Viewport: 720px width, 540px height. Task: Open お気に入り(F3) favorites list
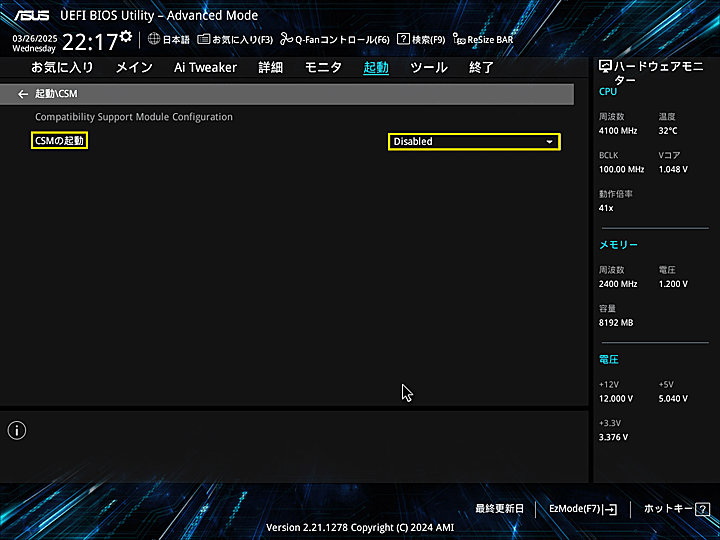click(x=235, y=39)
